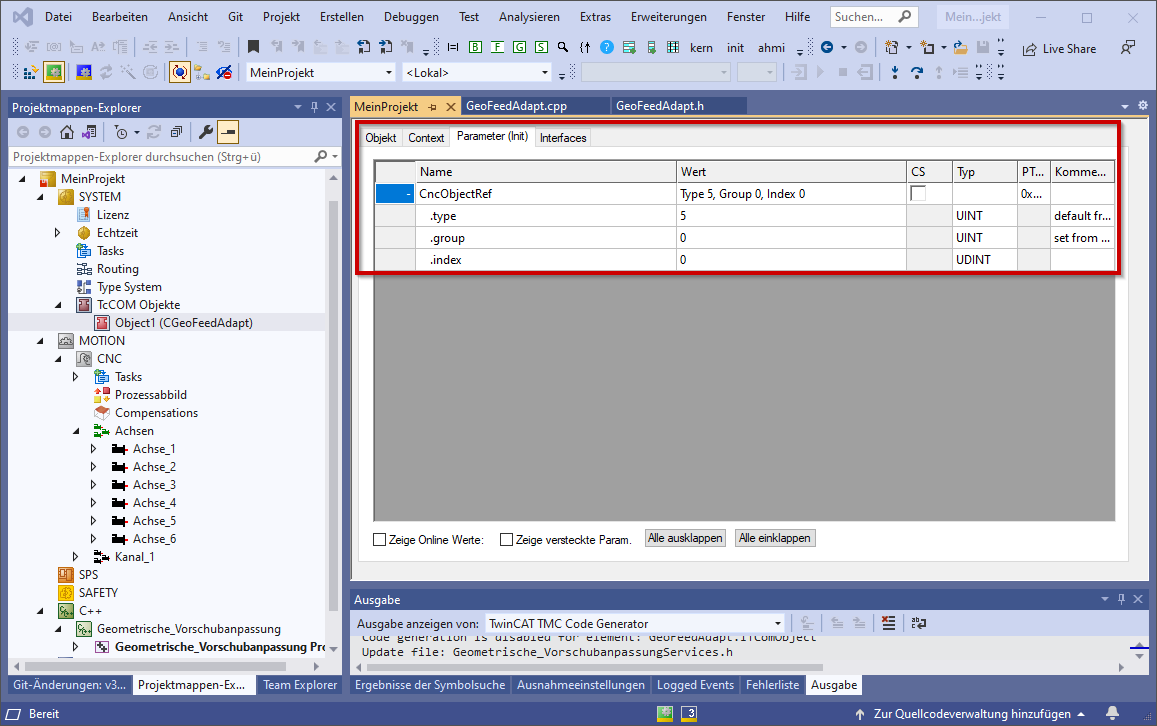Click the Home icon in Projektmappen-Explorer

pyautogui.click(x=66, y=132)
